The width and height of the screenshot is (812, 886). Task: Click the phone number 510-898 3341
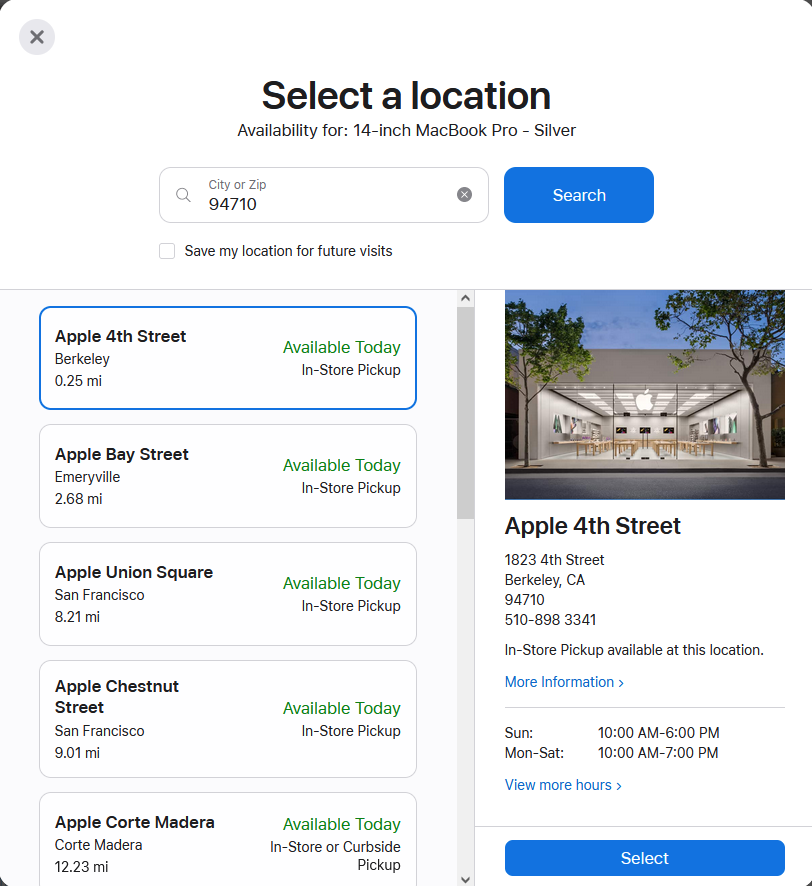550,620
